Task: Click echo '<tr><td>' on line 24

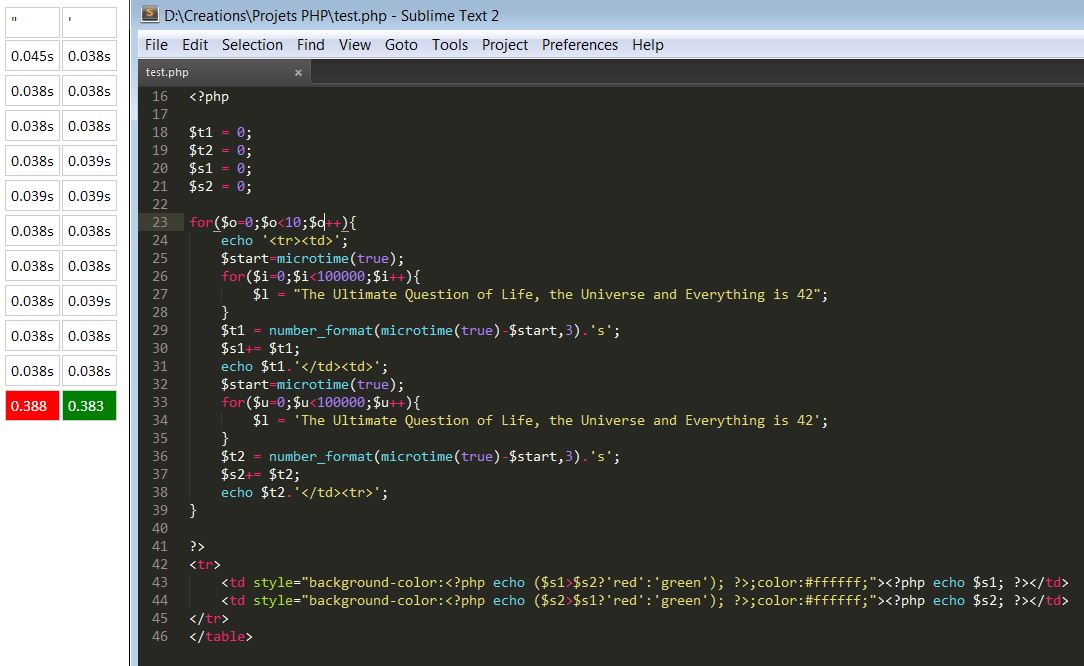Action: click(285, 240)
